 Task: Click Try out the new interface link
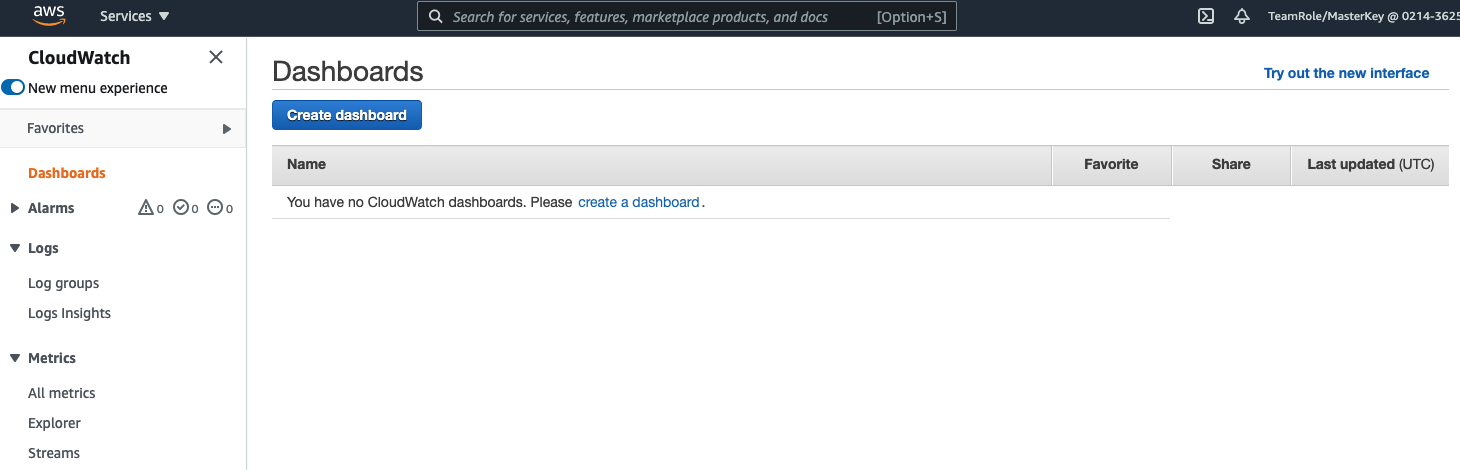(1346, 73)
